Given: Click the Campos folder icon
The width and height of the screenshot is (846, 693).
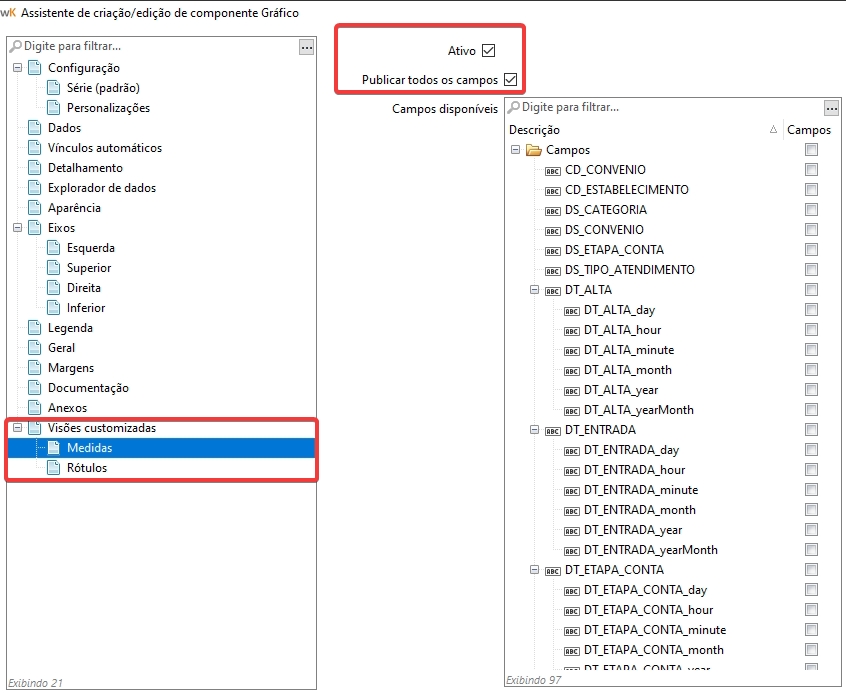Looking at the screenshot, I should click(534, 150).
